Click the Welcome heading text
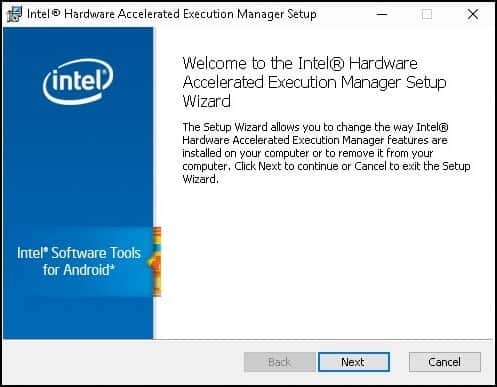This screenshot has height=387, width=497. (x=314, y=82)
